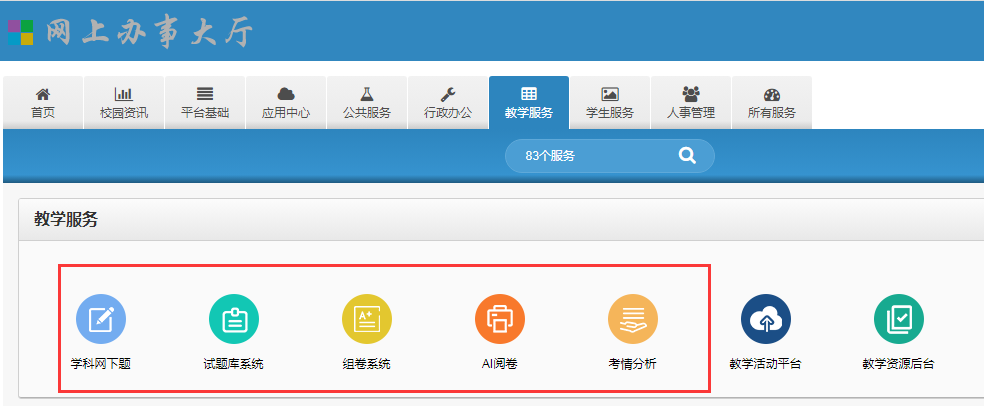Show the 所有服务 tab

tap(772, 102)
